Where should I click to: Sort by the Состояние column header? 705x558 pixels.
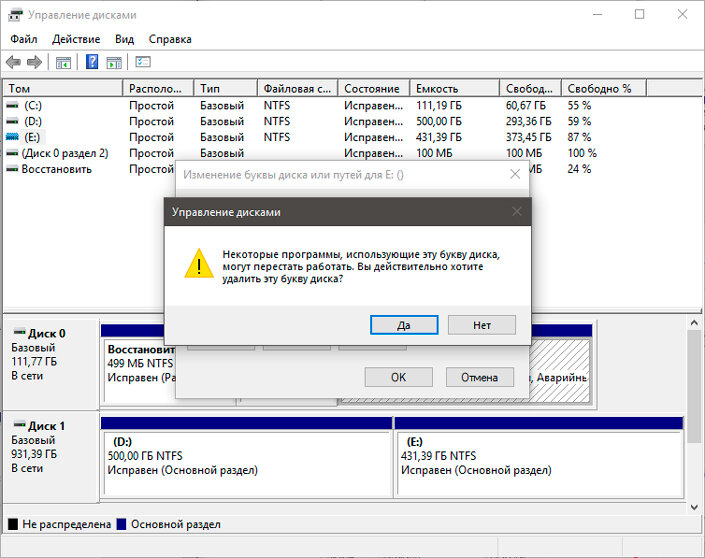[374, 89]
